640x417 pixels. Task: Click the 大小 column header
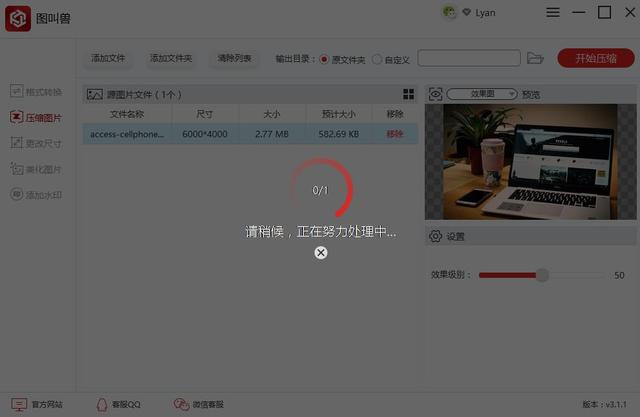pyautogui.click(x=272, y=114)
